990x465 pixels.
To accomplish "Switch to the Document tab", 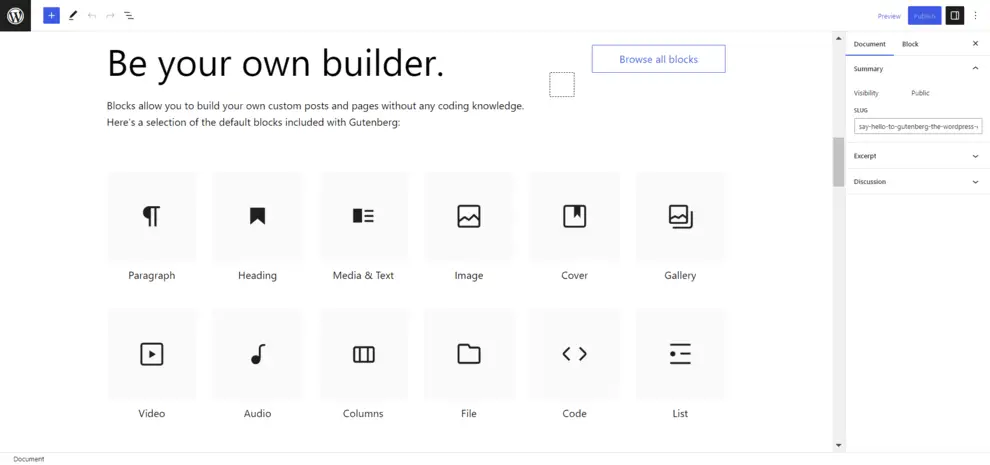I will point(869,44).
